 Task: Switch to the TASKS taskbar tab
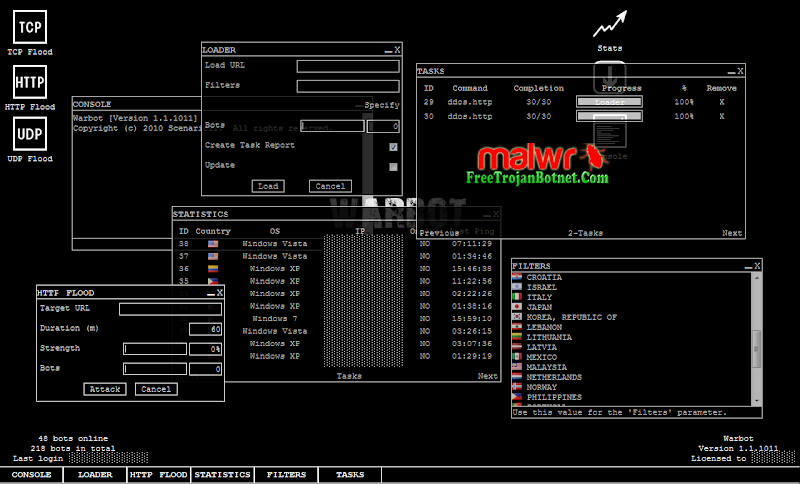(350, 475)
